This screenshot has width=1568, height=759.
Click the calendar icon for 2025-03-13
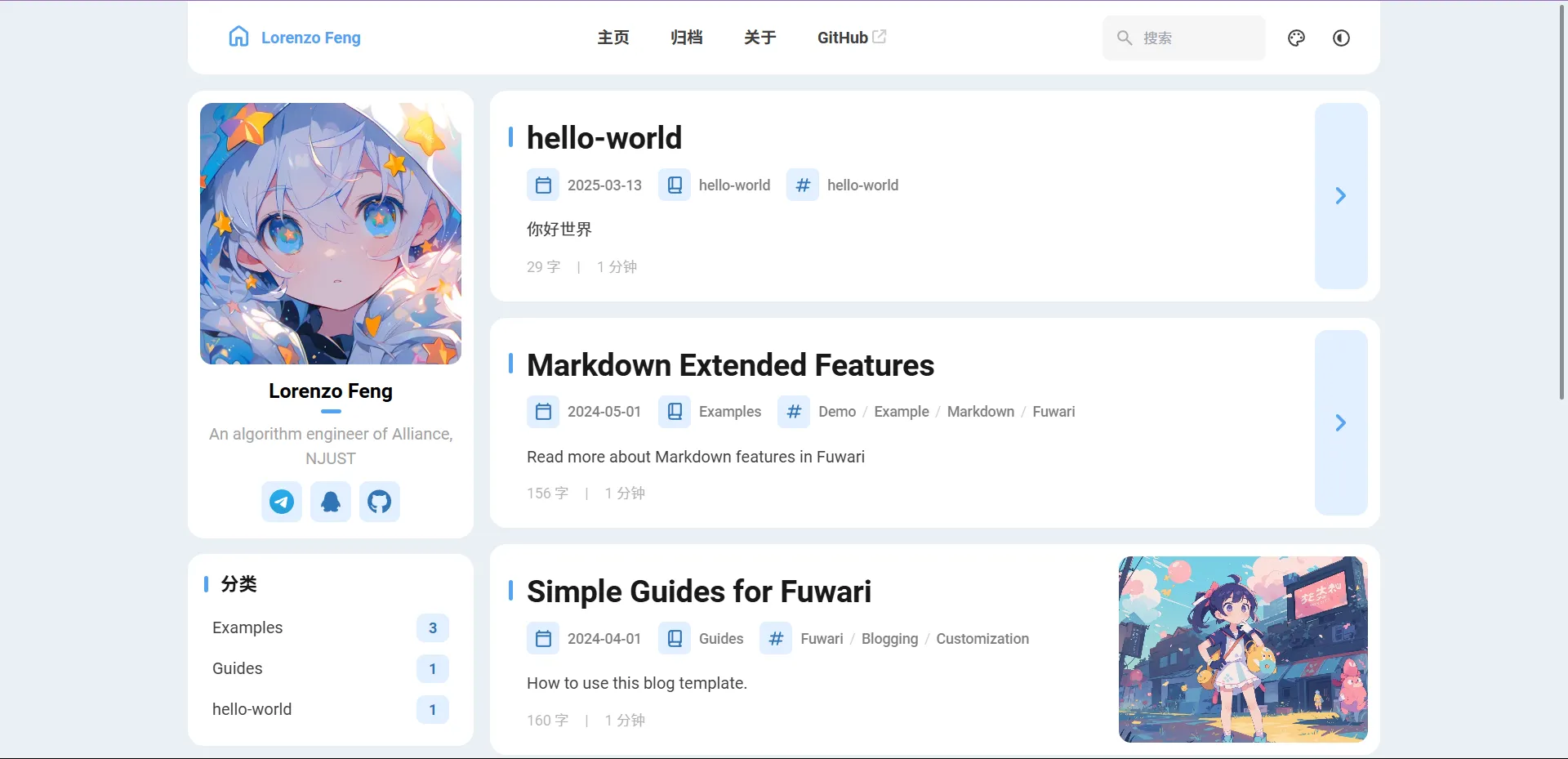[x=543, y=185]
